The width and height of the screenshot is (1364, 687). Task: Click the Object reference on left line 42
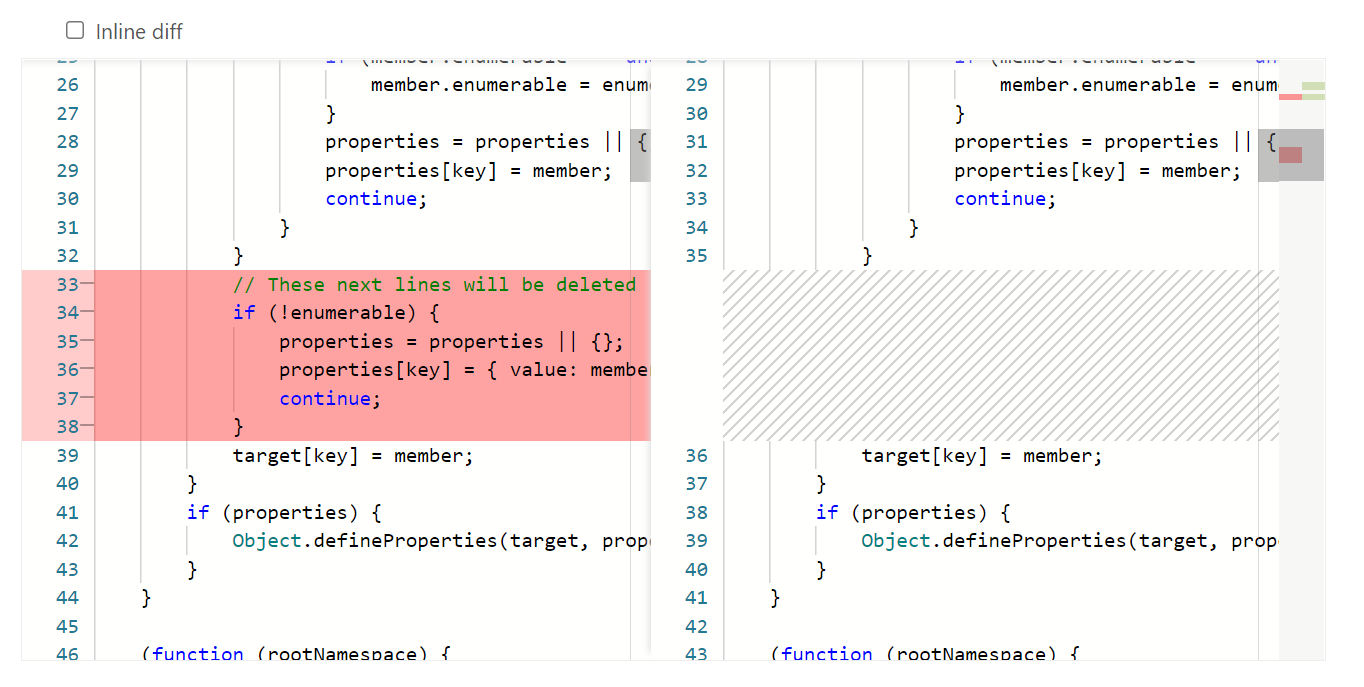coord(263,540)
